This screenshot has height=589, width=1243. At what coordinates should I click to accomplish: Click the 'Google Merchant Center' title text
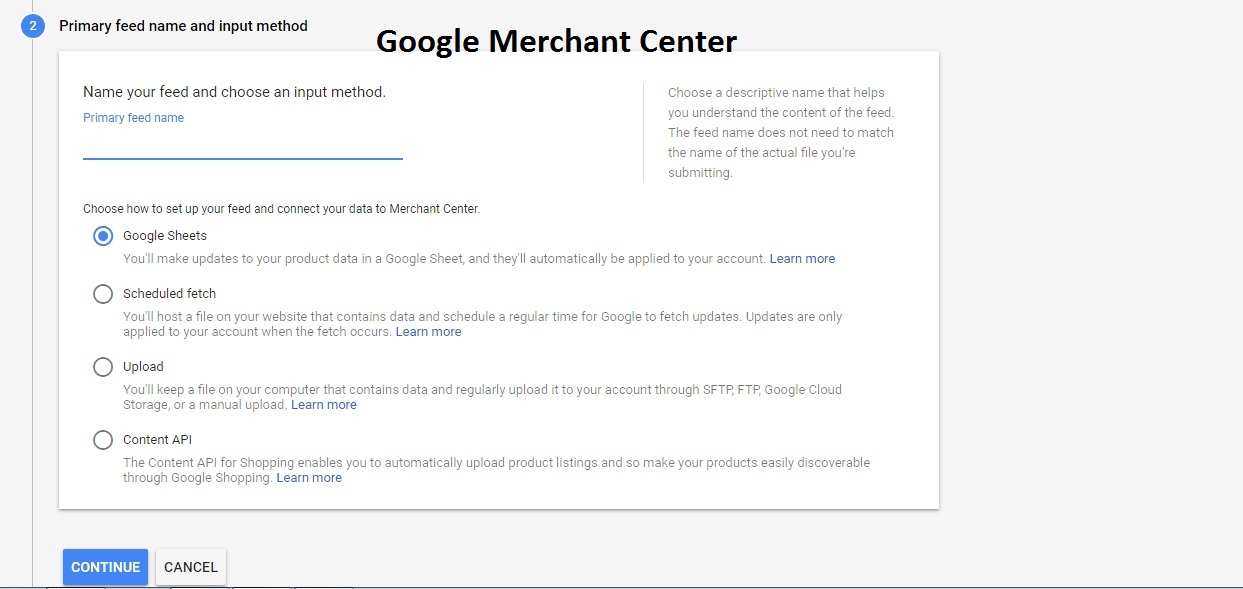(557, 41)
